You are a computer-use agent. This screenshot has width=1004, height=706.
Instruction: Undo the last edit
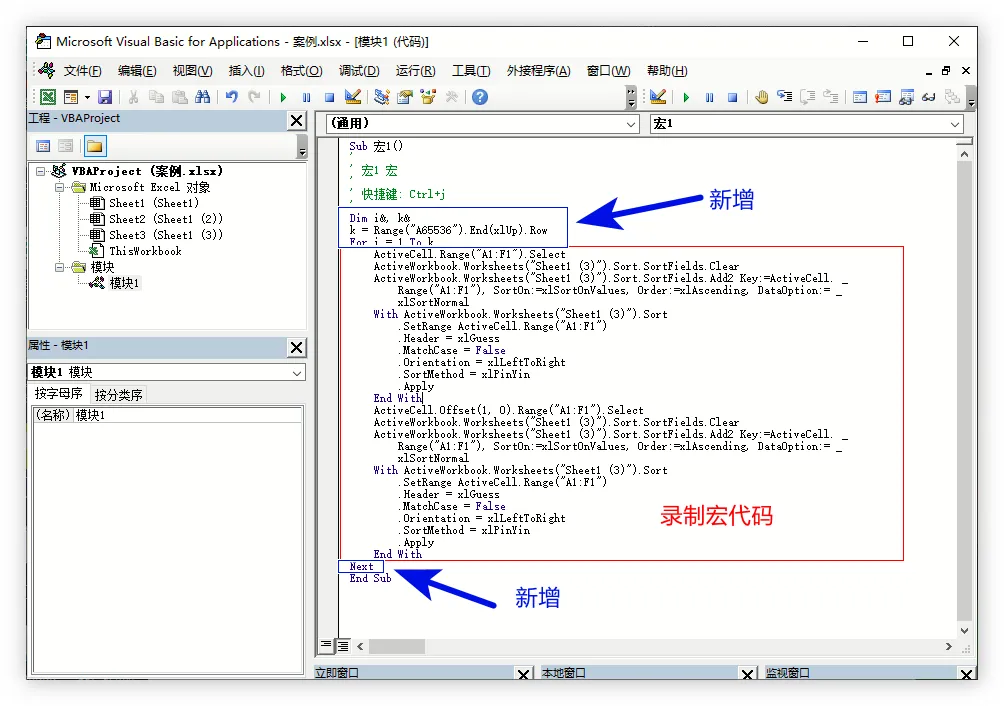(231, 97)
